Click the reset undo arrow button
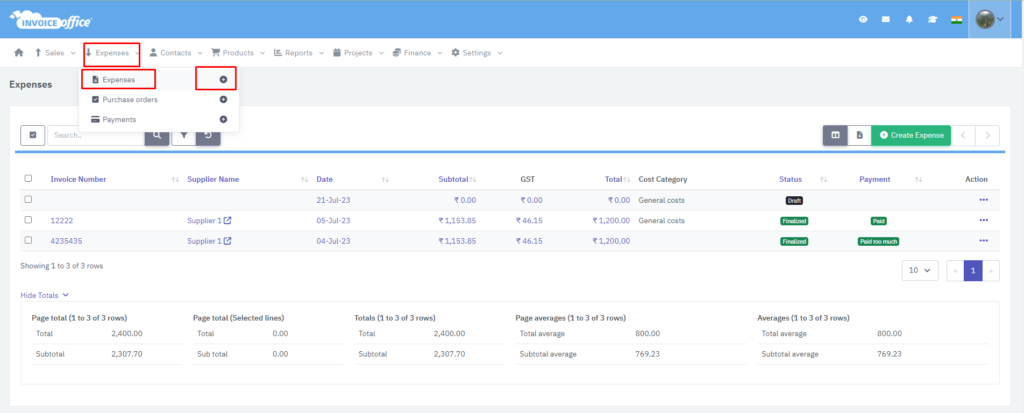The width and height of the screenshot is (1024, 413). [208, 135]
